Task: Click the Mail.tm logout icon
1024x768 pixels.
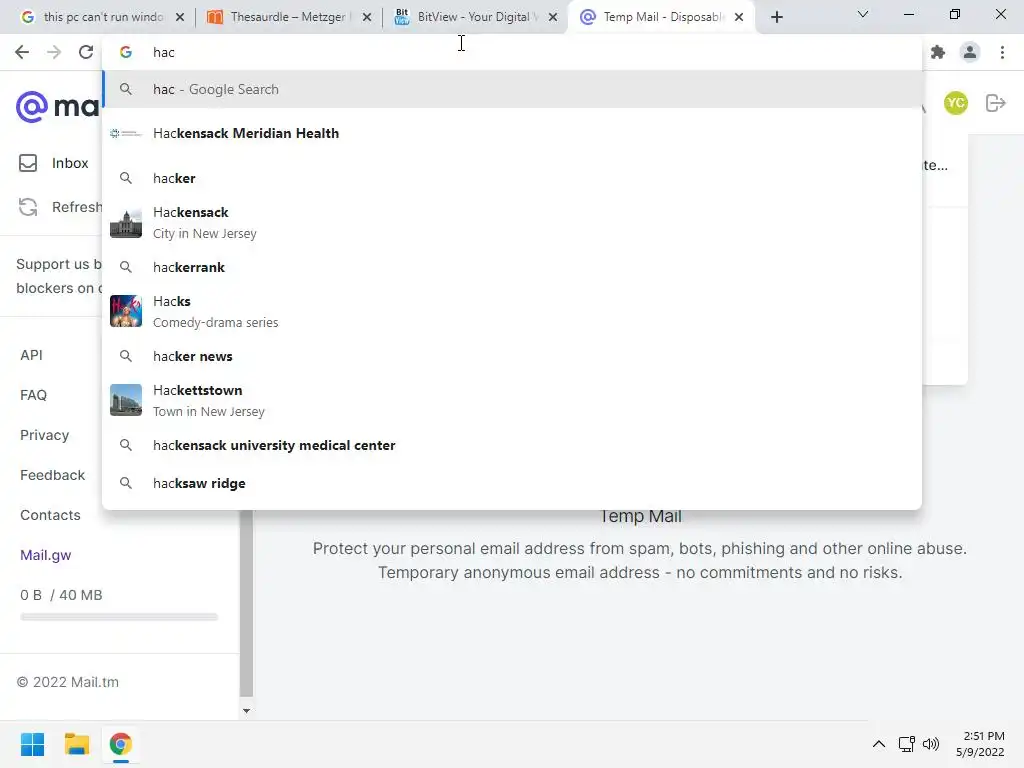Action: (996, 103)
